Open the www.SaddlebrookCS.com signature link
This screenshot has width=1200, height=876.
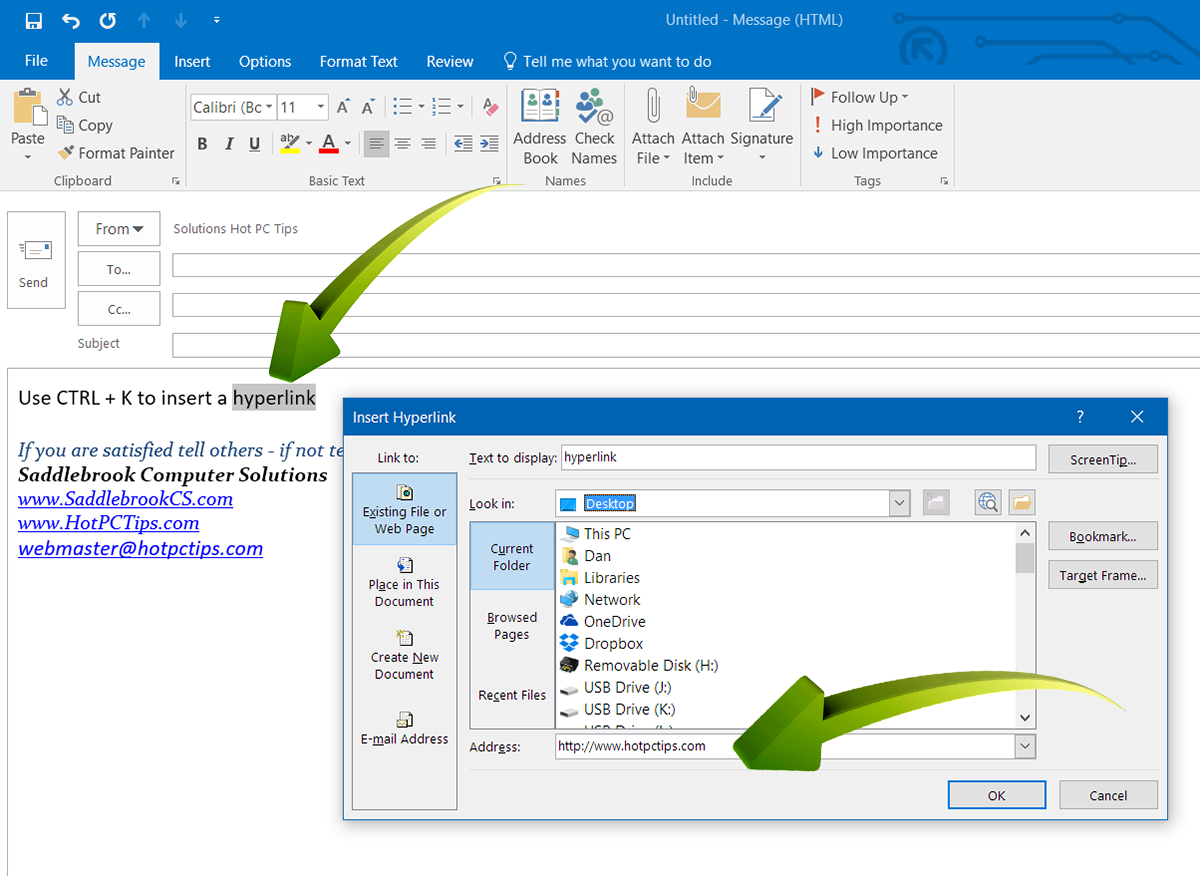tap(125, 499)
